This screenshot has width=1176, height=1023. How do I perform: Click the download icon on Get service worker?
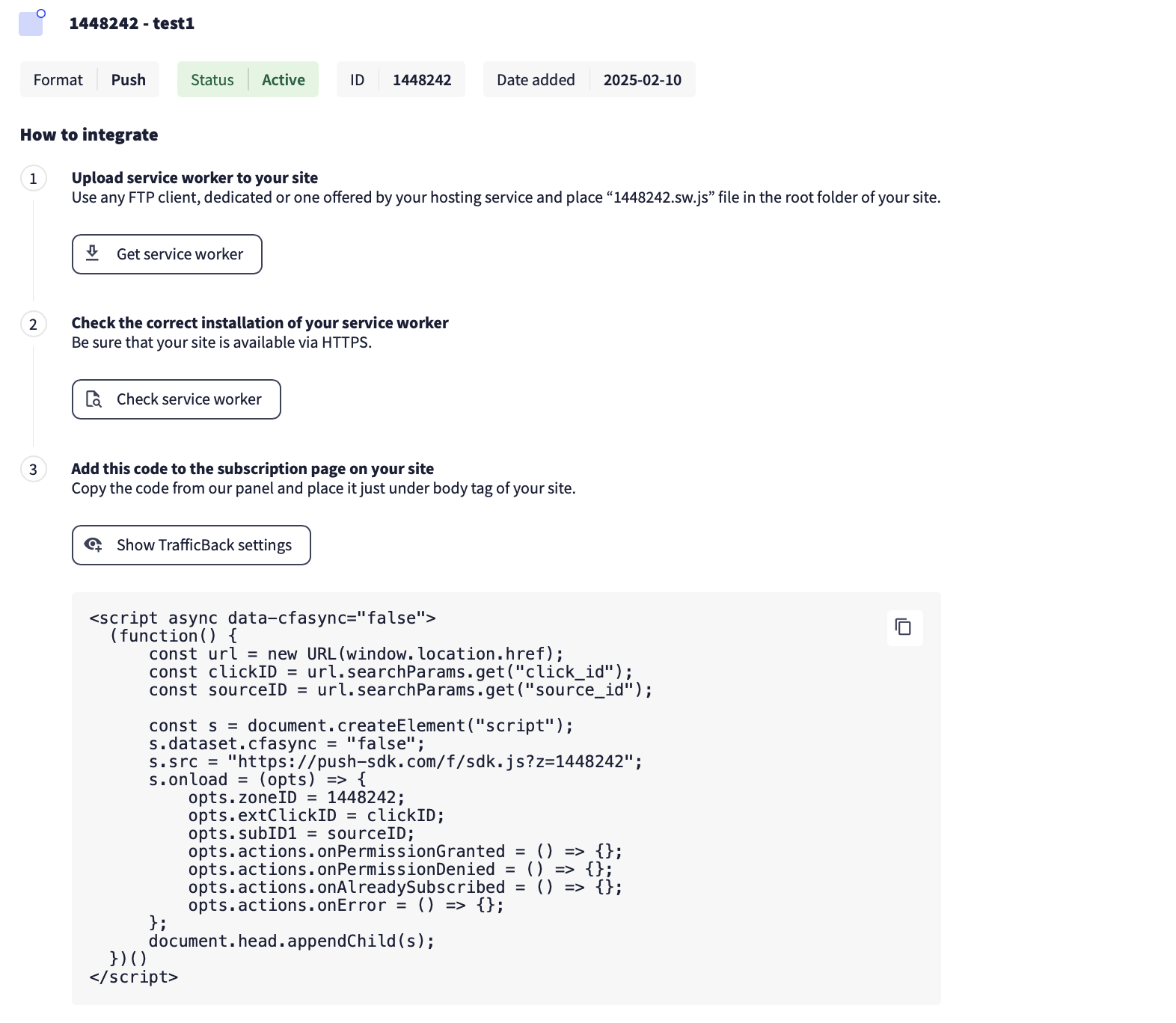pyautogui.click(x=93, y=254)
